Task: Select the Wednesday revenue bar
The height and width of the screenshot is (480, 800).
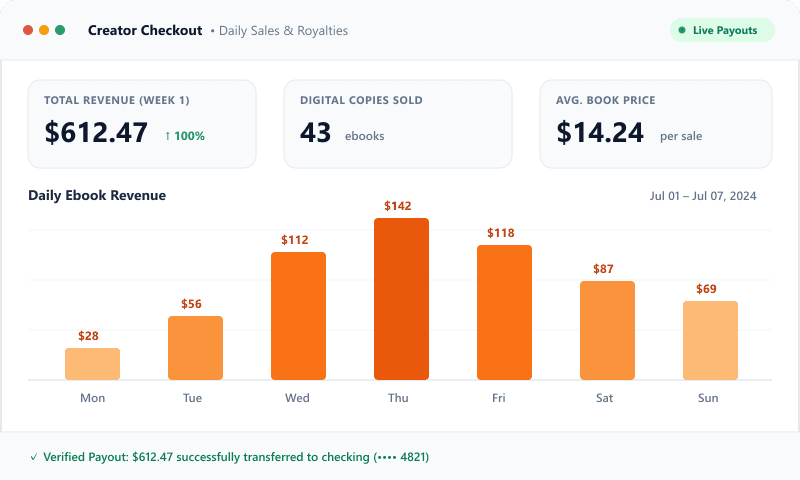Action: click(x=298, y=316)
